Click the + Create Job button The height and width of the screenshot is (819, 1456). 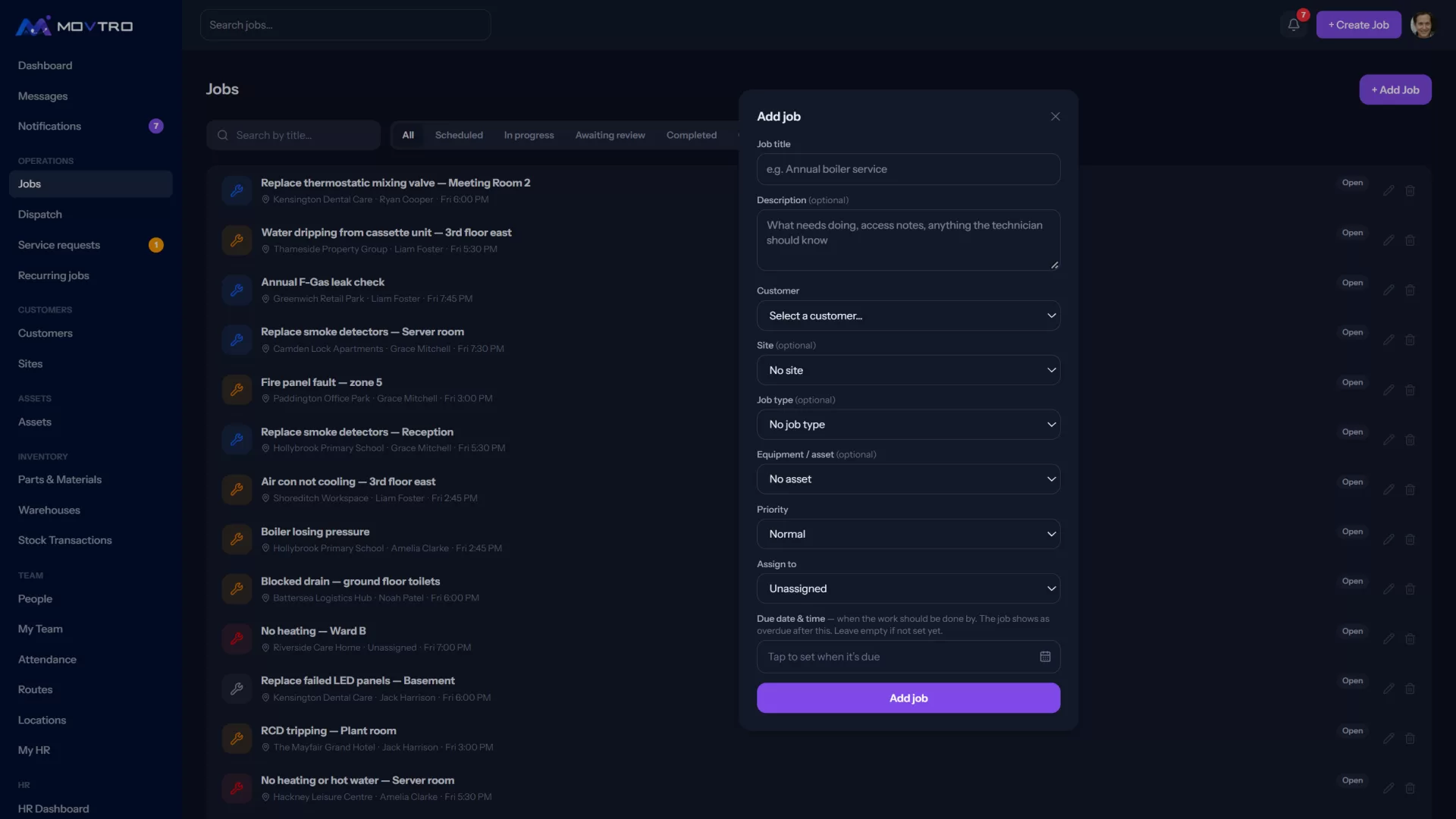coord(1358,24)
